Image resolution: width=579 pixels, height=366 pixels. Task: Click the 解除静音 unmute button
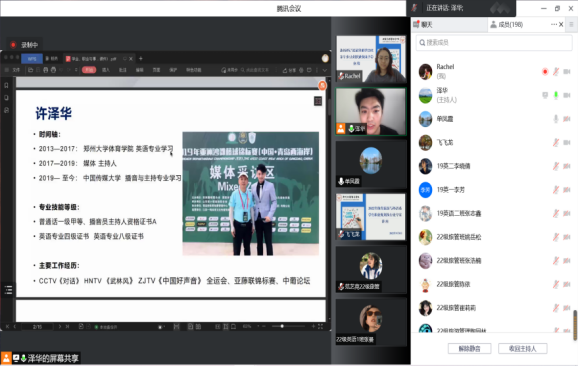[469, 348]
